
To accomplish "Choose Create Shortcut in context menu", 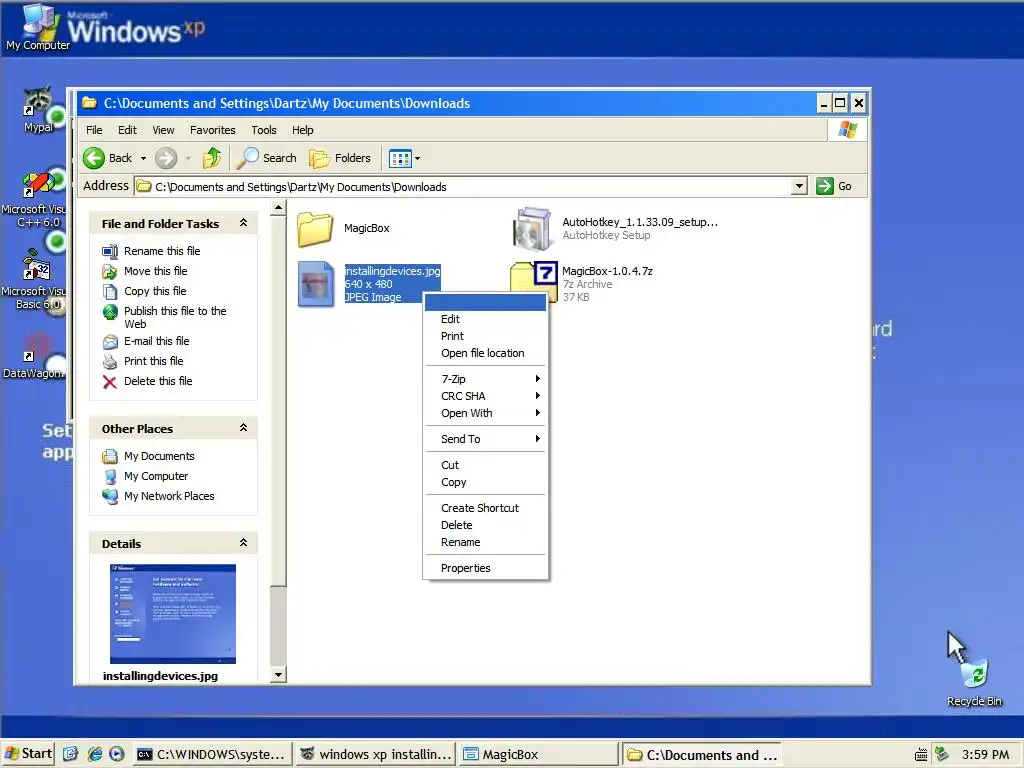I will tap(485, 508).
